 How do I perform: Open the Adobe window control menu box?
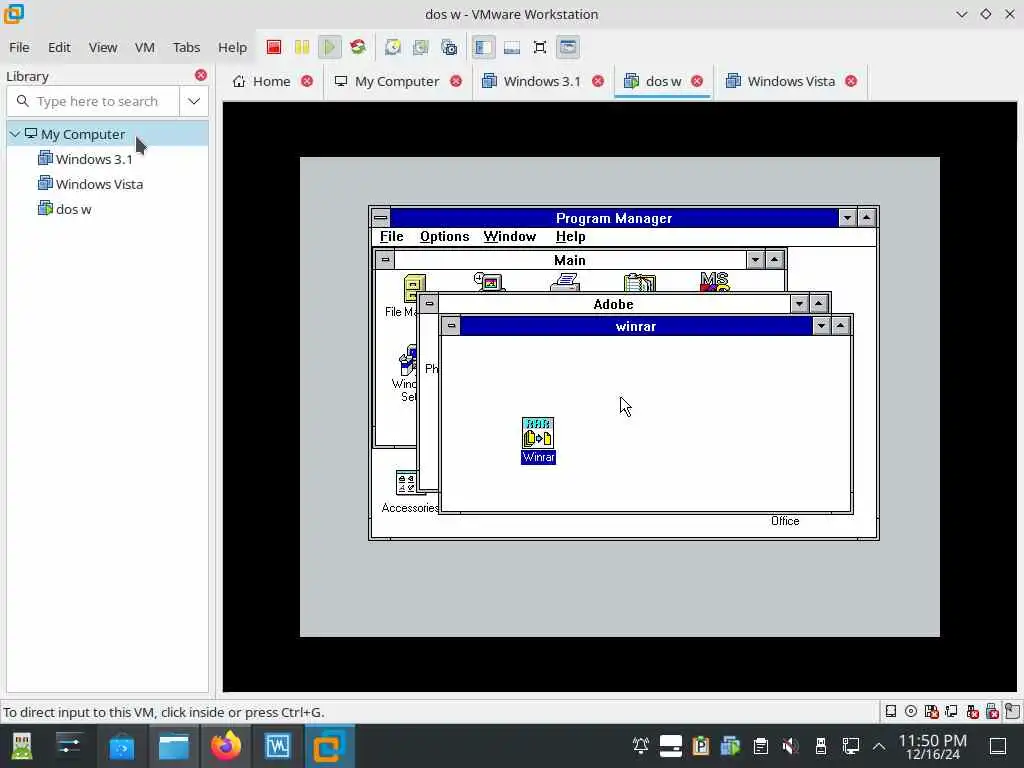[x=429, y=303]
